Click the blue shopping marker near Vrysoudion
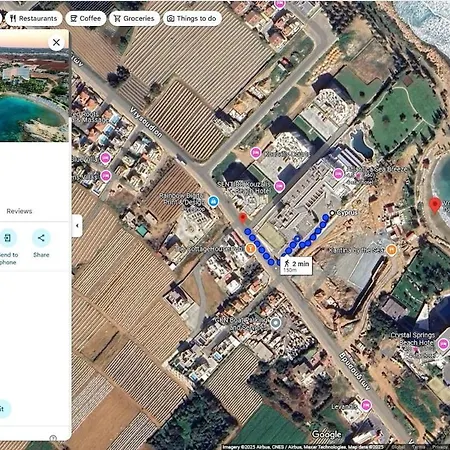This screenshot has height=450, width=450. [x=213, y=201]
